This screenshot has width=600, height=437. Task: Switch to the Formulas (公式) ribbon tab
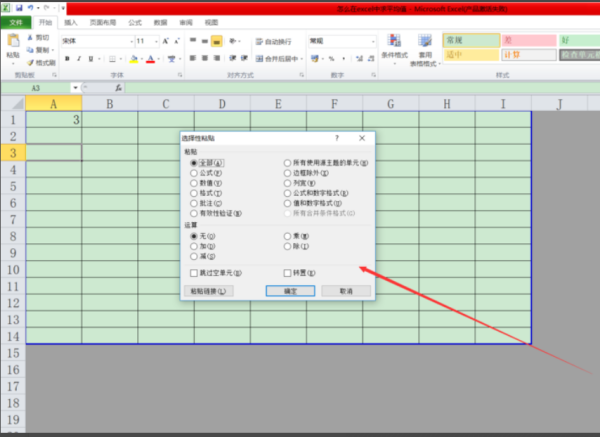pyautogui.click(x=135, y=23)
